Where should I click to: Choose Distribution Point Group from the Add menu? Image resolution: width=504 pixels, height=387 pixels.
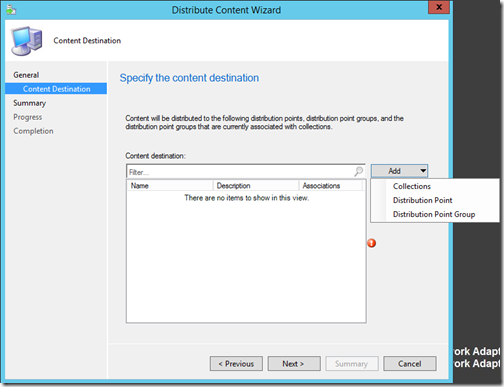click(434, 214)
